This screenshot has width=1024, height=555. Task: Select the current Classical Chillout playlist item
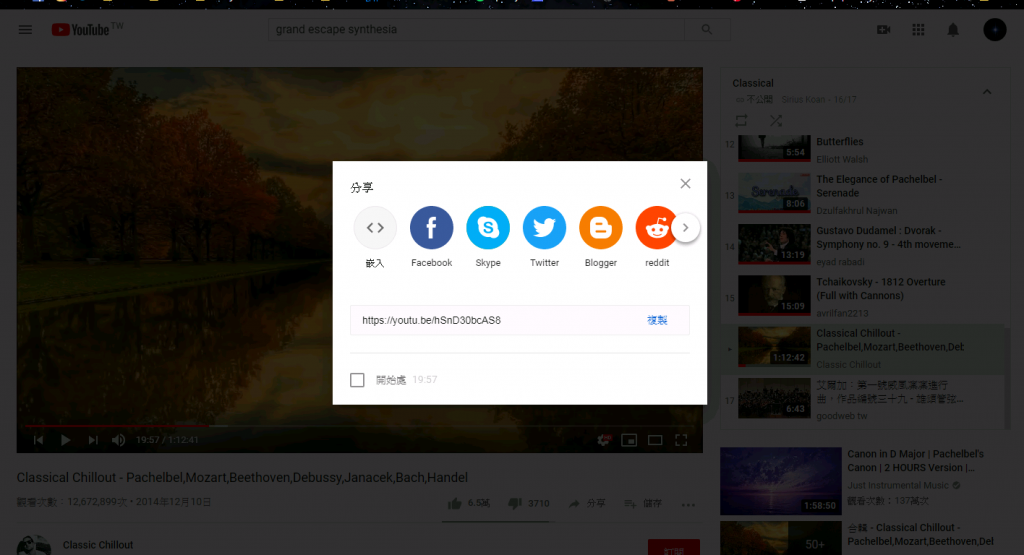pos(863,348)
